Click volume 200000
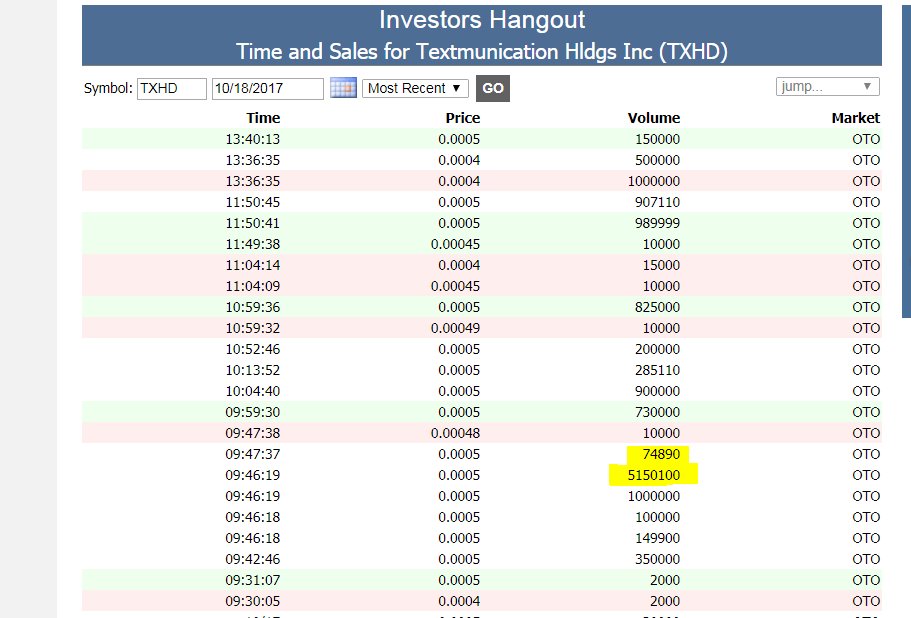 point(657,349)
